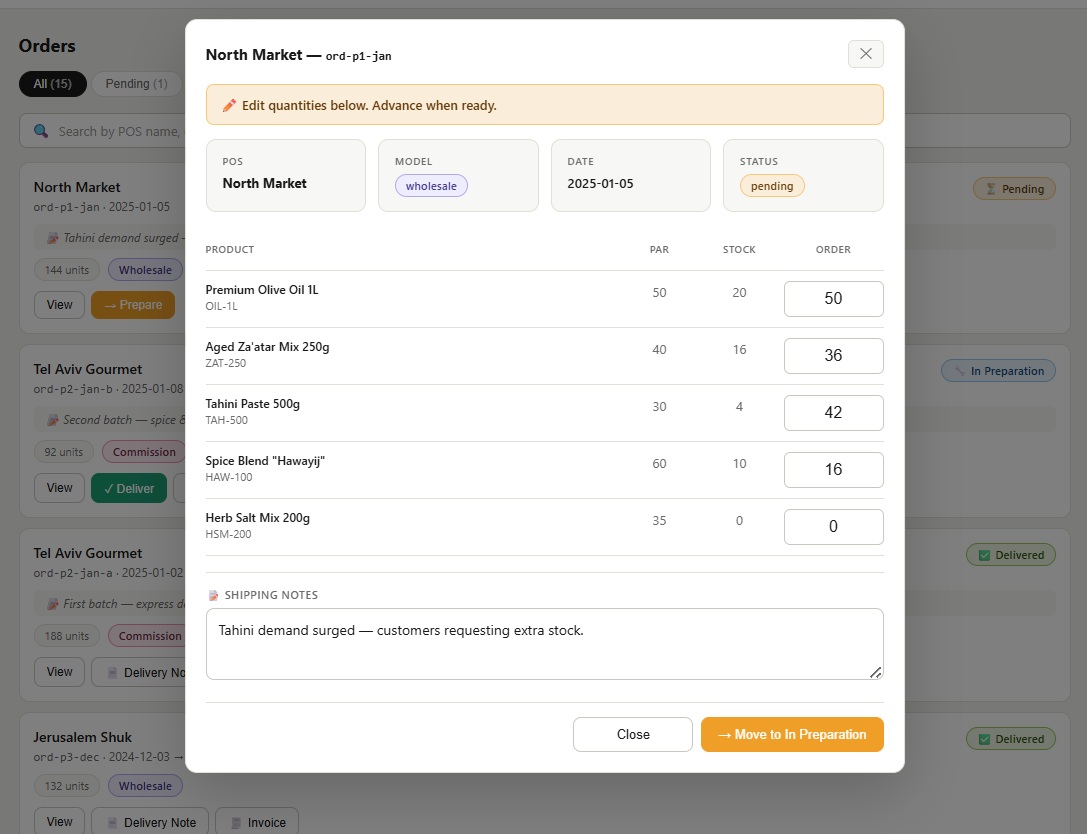Edit Aged Za'atar Mix order quantity
The width and height of the screenshot is (1087, 834).
tap(833, 356)
